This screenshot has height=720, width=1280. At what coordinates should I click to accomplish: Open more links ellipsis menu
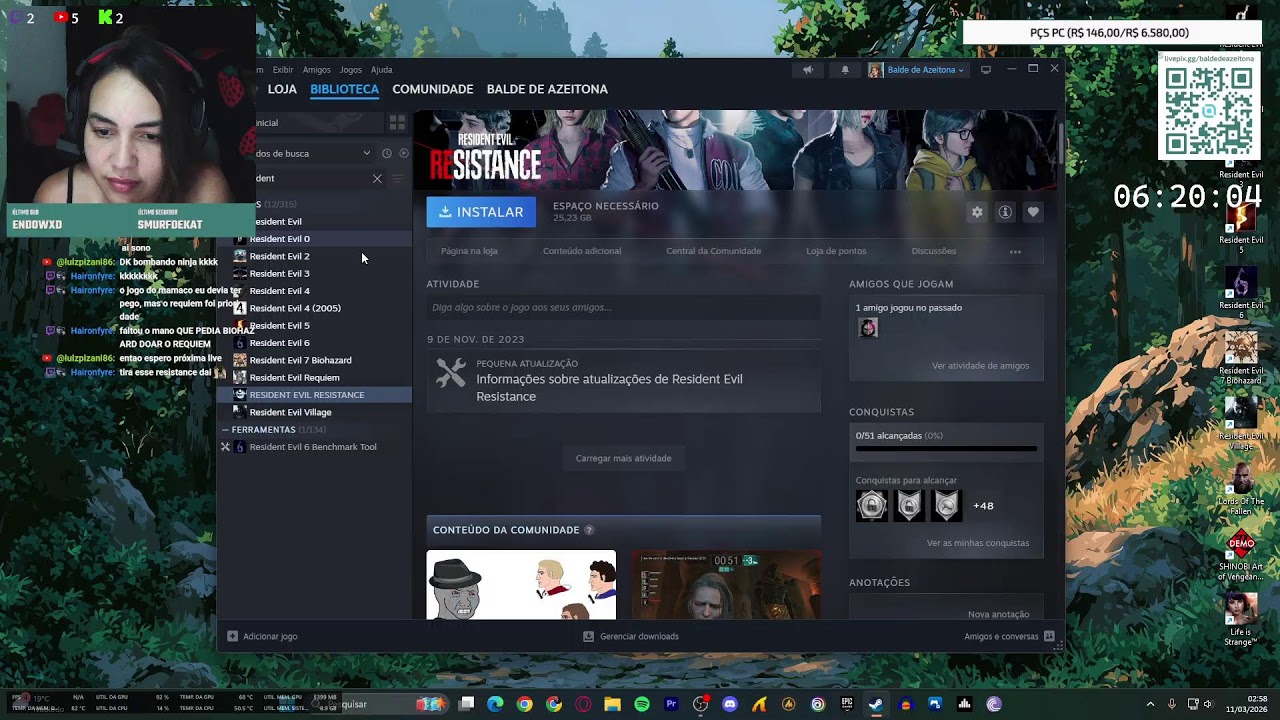(1015, 252)
